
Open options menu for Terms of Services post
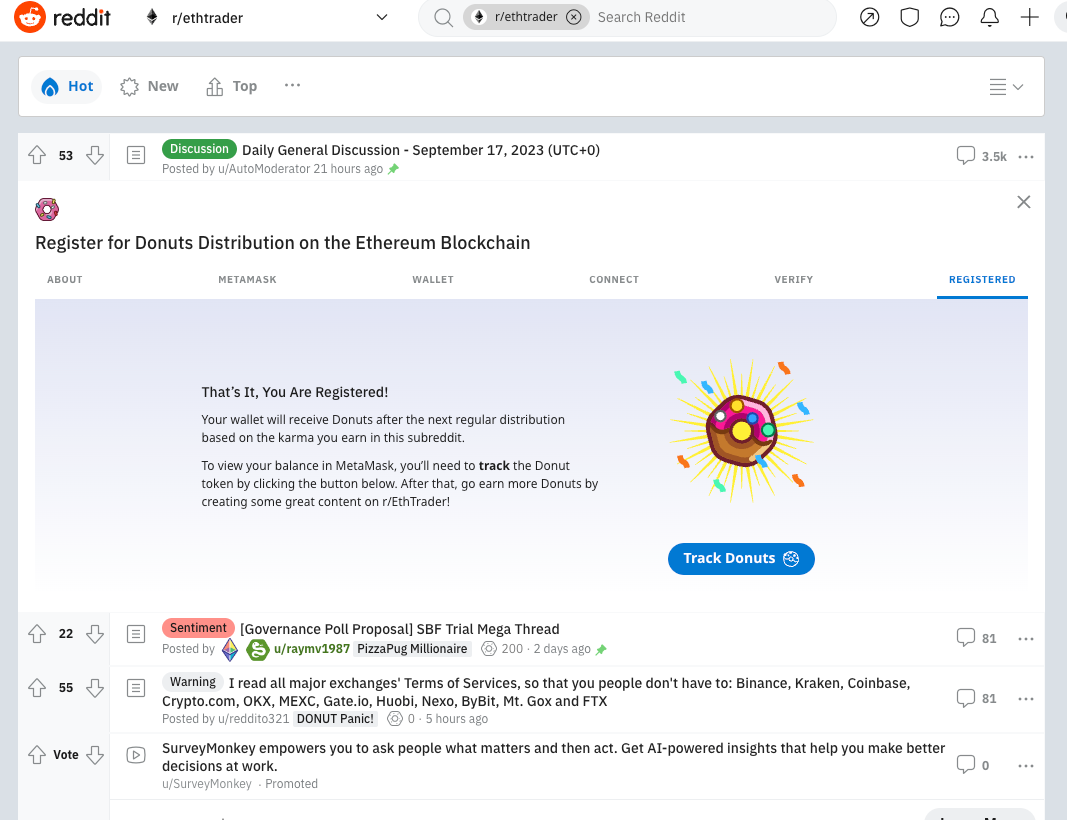pos(1025,699)
